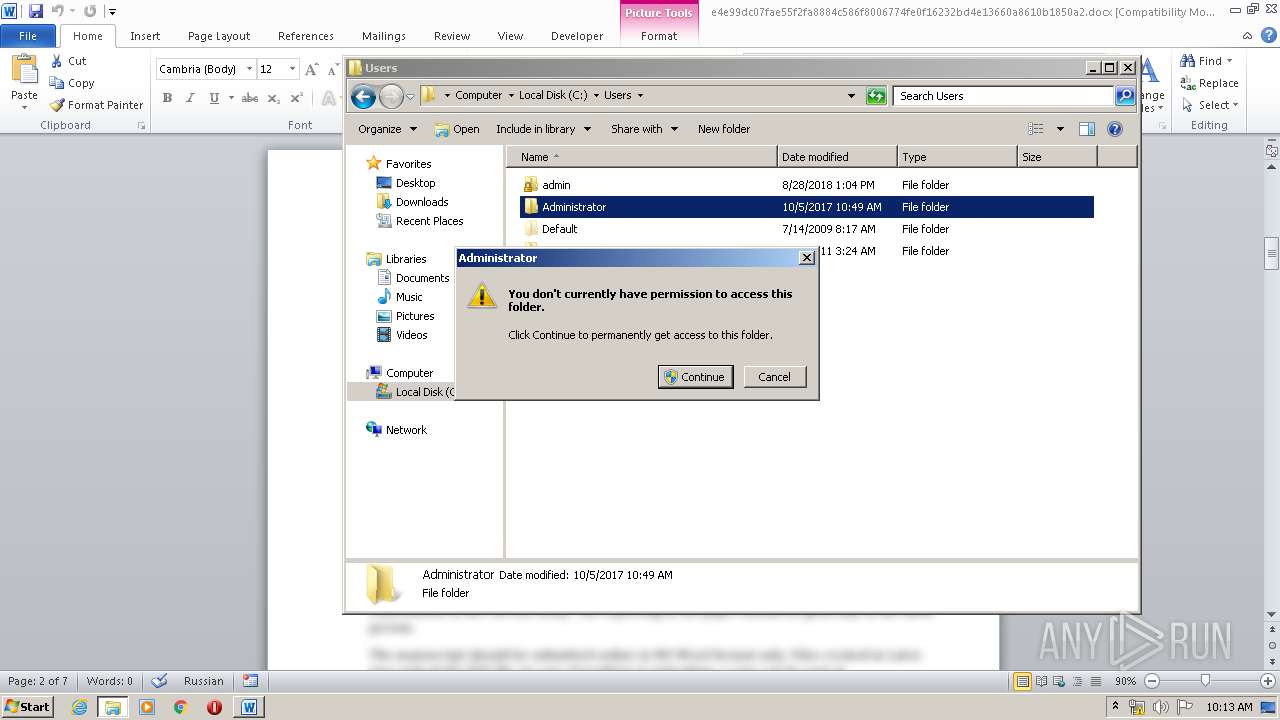Click Open in the Explorer toolbar
The width and height of the screenshot is (1280, 720).
click(457, 129)
